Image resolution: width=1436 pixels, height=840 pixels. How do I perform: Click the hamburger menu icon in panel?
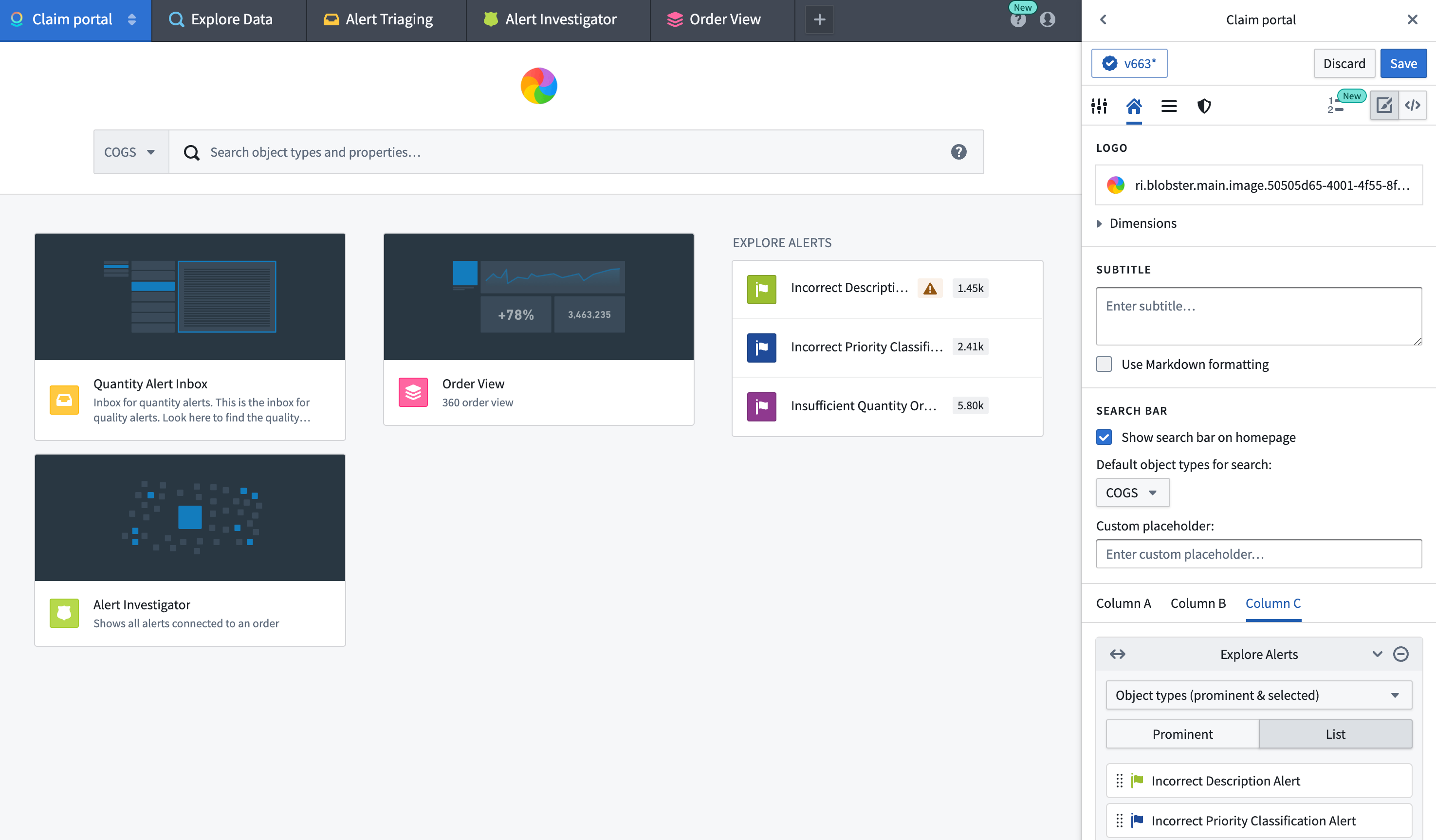tap(1168, 106)
